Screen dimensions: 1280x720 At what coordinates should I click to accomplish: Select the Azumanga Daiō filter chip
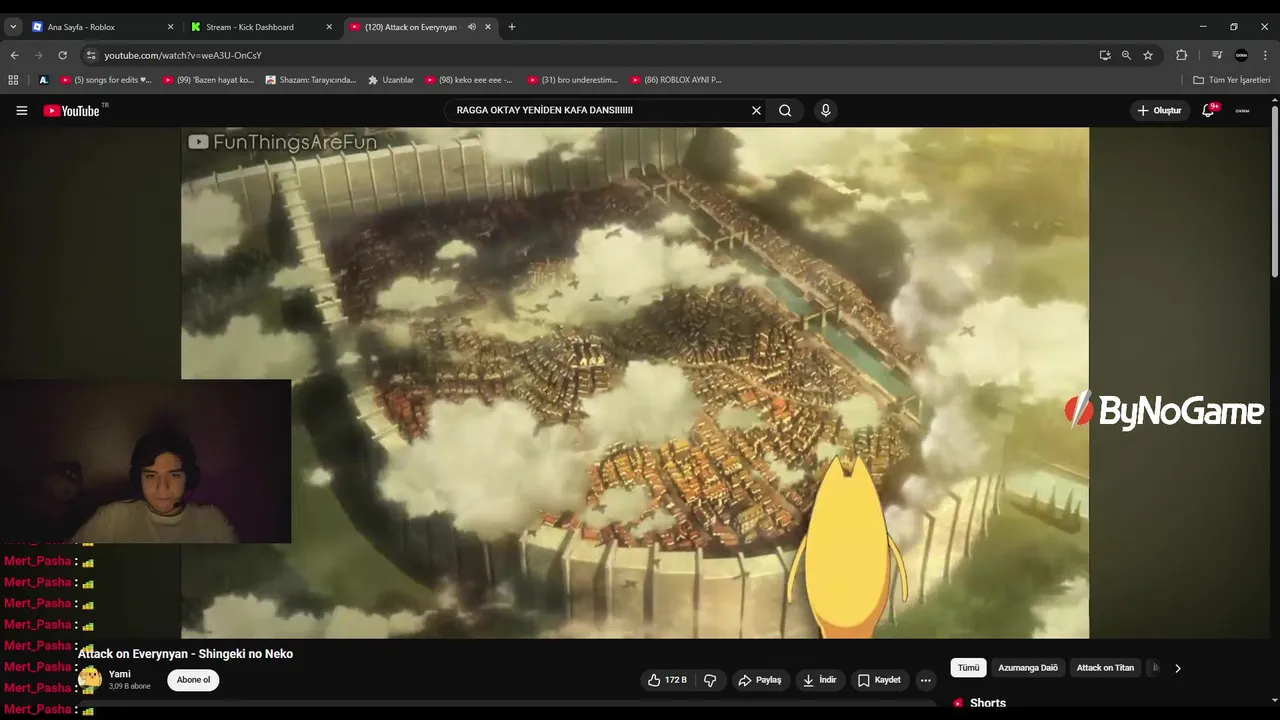1028,668
